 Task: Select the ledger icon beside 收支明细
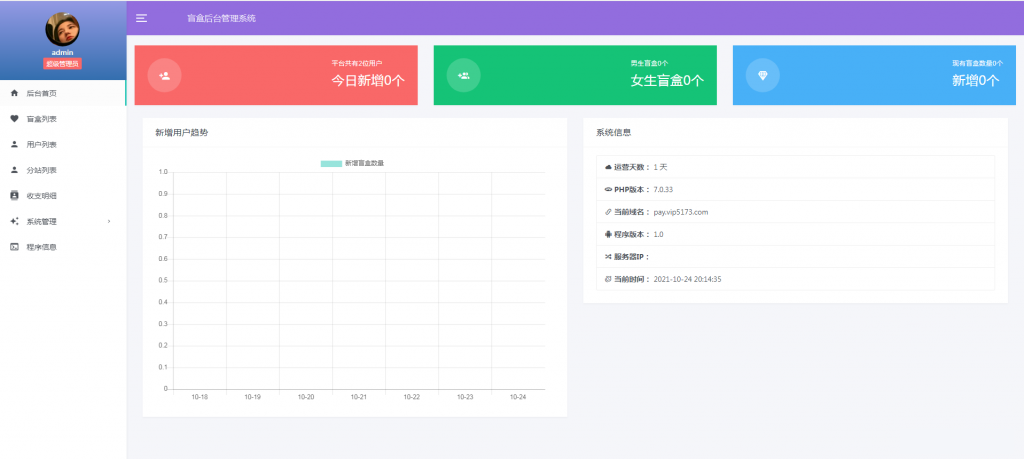pyautogui.click(x=14, y=195)
